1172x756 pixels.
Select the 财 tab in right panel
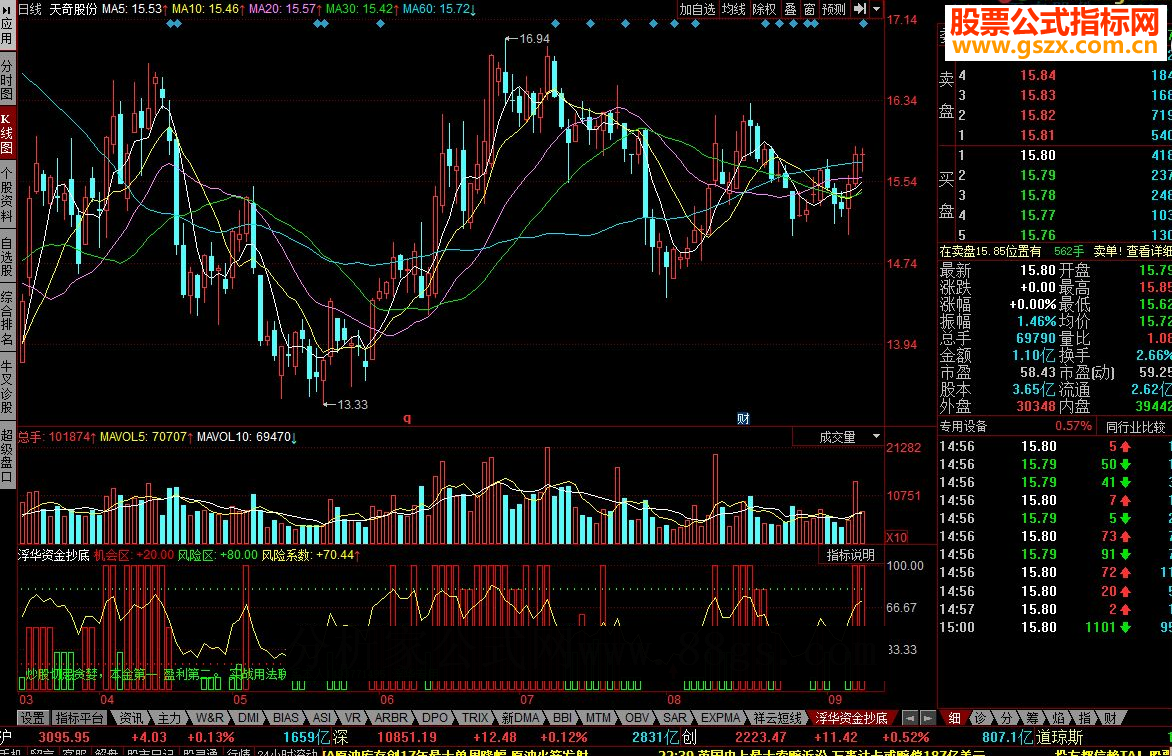[x=1110, y=718]
